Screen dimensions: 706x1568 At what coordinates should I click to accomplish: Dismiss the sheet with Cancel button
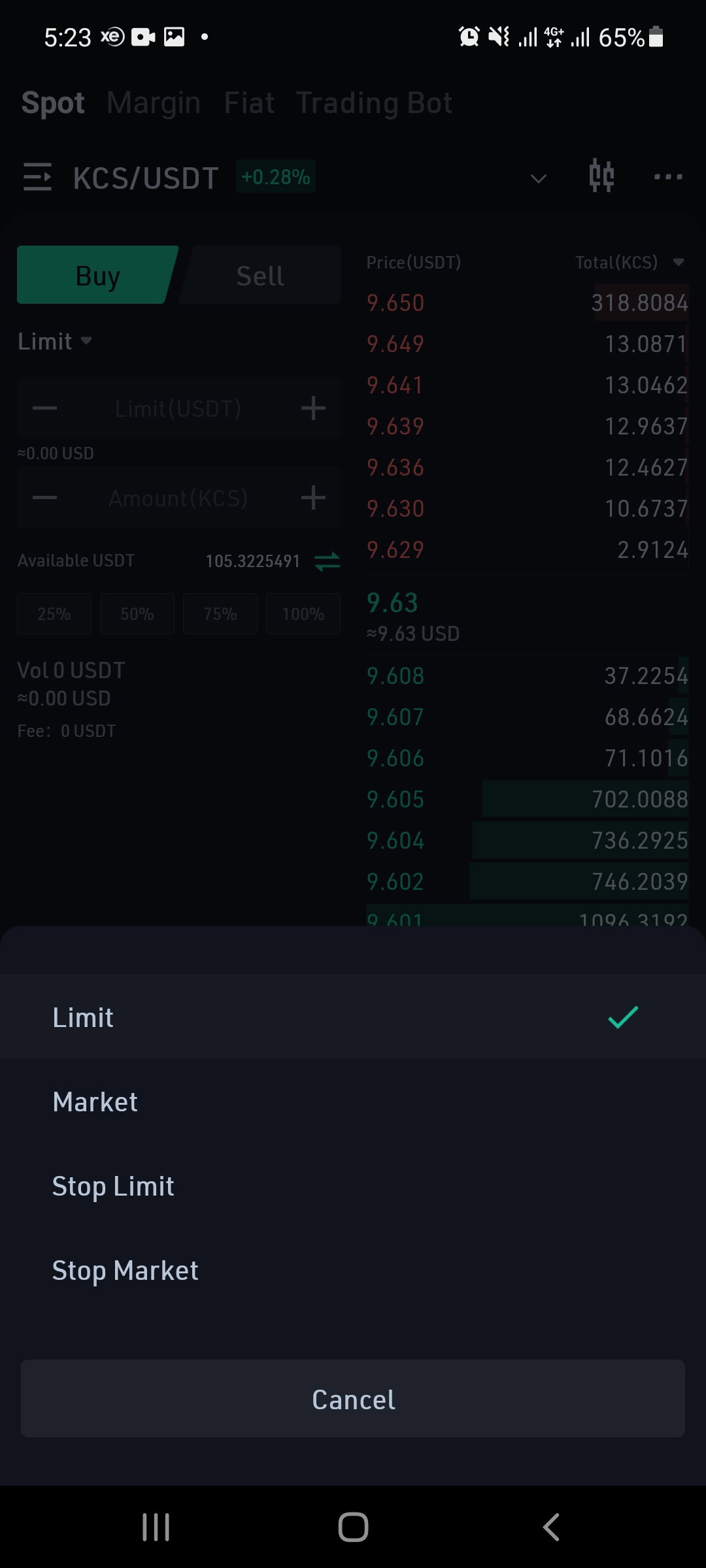(x=353, y=1399)
